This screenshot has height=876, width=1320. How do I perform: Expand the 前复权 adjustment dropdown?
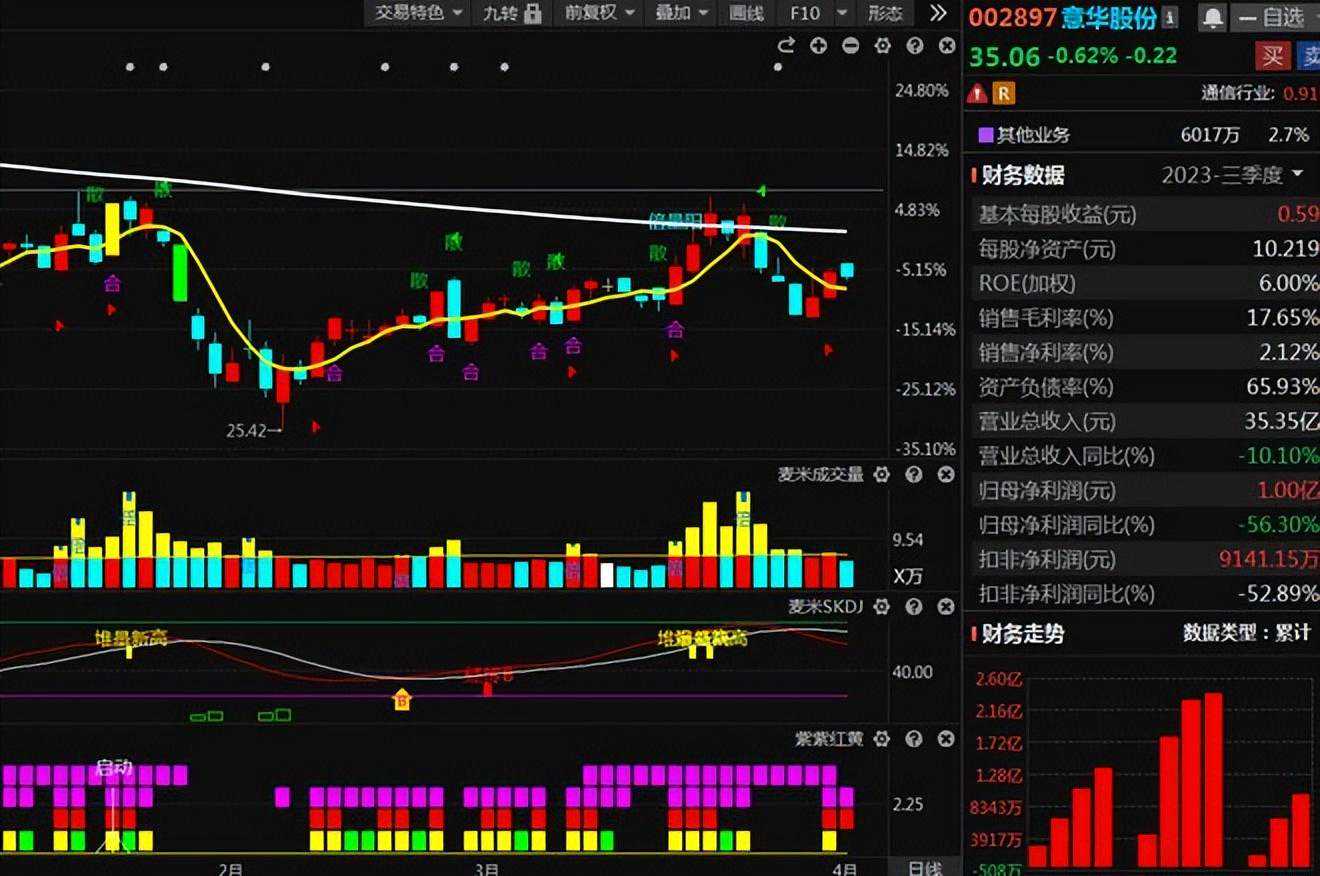pyautogui.click(x=600, y=13)
